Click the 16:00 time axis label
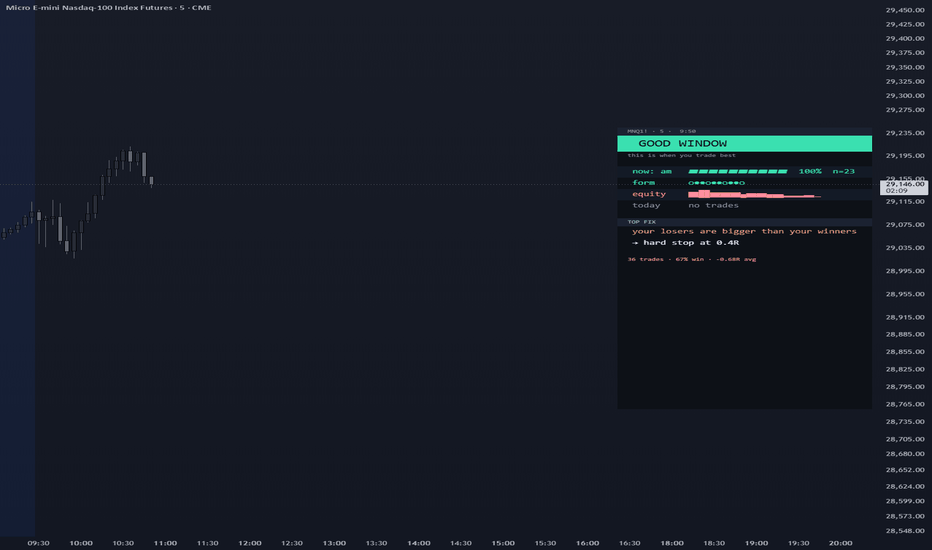932x550 pixels. [x=587, y=543]
